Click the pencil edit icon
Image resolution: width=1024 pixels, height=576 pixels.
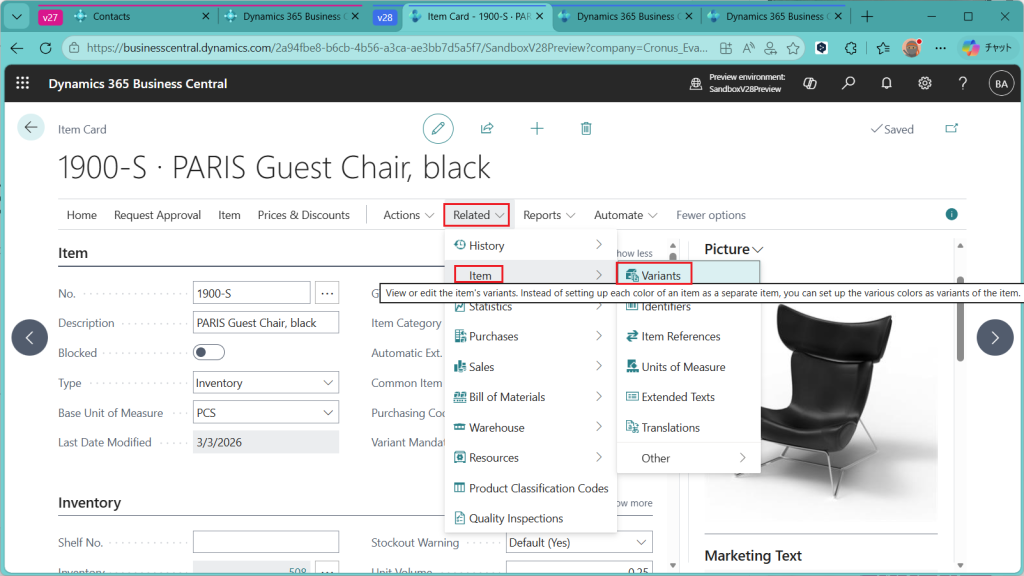point(437,128)
